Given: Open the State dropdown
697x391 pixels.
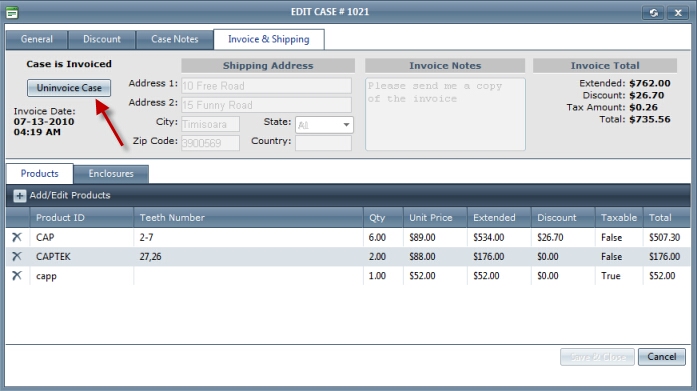Looking at the screenshot, I should click(324, 125).
